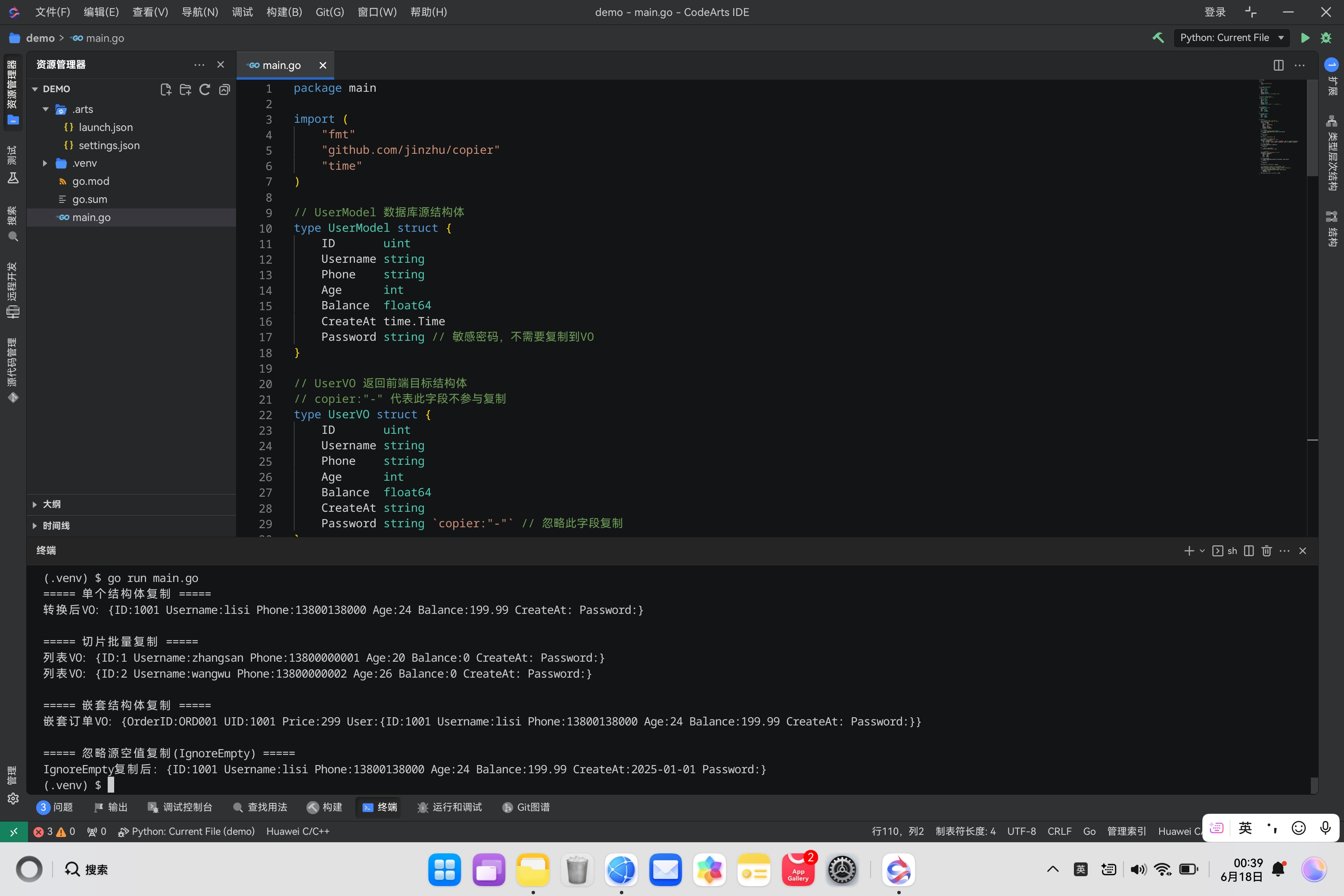Viewport: 1344px width, 896px height.
Task: Change CRLF line ending setting
Action: (x=1059, y=831)
